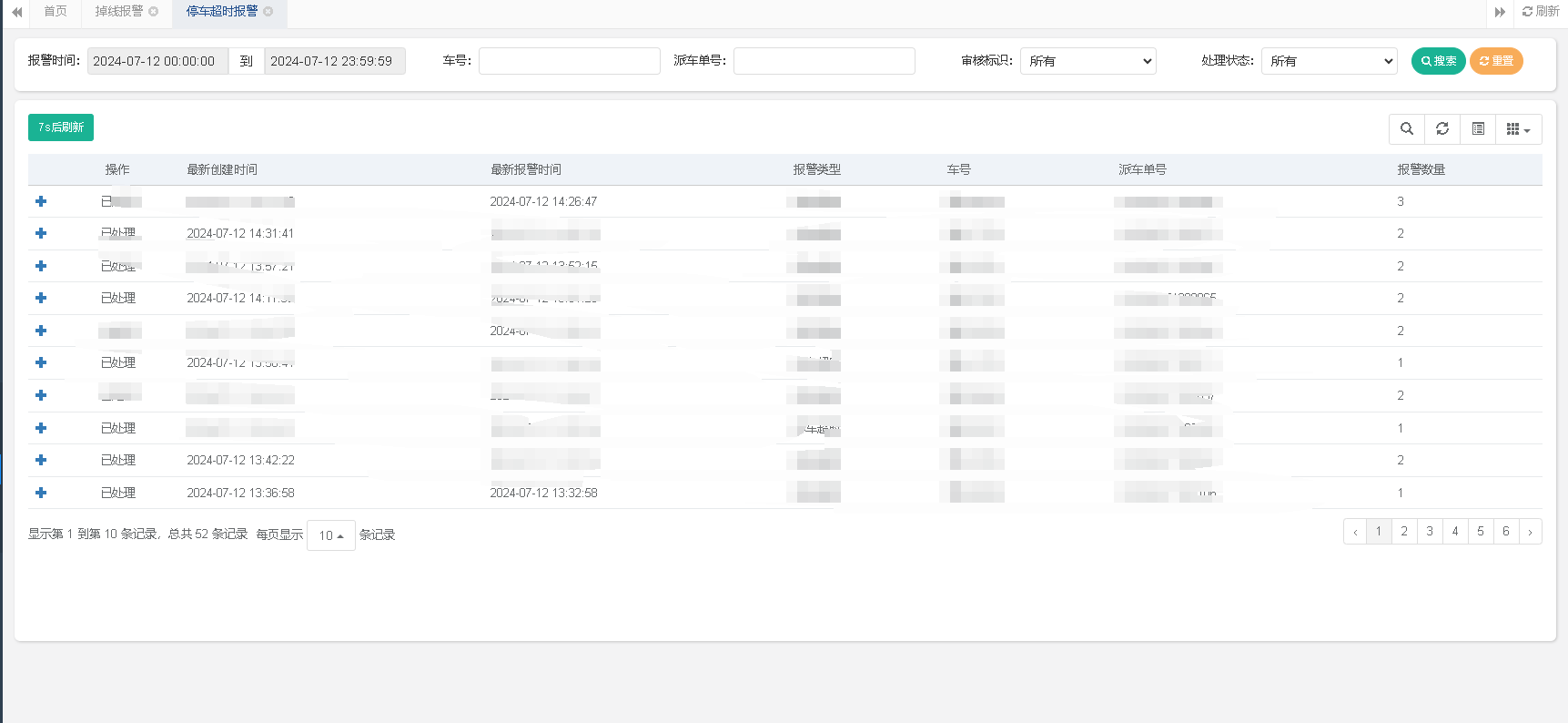This screenshot has height=723, width=1568.
Task: Open the rows-per-page 10 dropdown
Action: click(330, 535)
